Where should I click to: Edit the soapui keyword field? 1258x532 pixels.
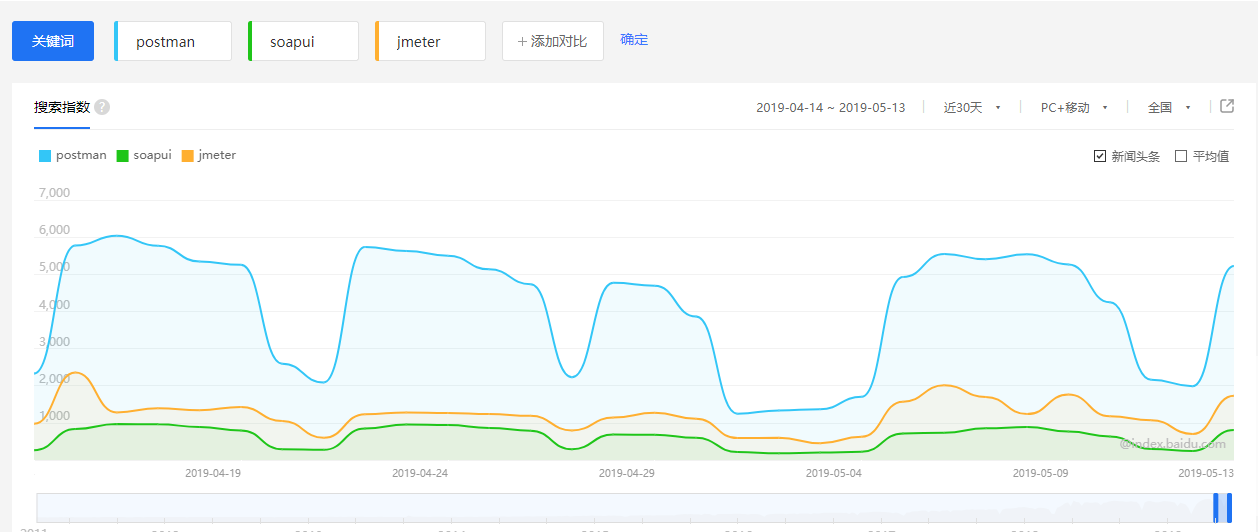tap(304, 41)
